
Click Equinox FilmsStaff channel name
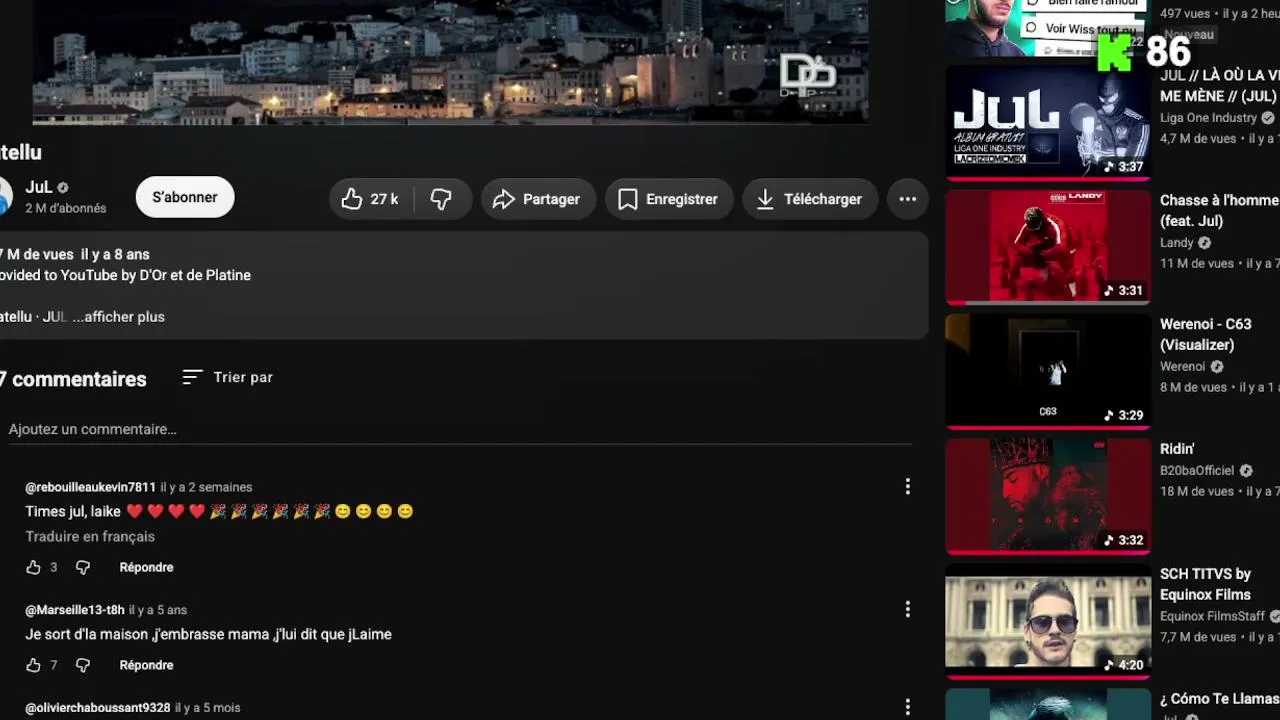1212,617
